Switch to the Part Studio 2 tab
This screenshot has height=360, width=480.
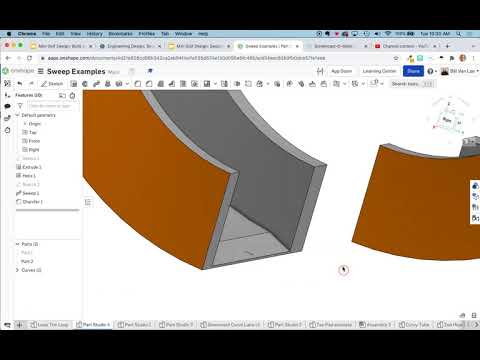coord(285,324)
